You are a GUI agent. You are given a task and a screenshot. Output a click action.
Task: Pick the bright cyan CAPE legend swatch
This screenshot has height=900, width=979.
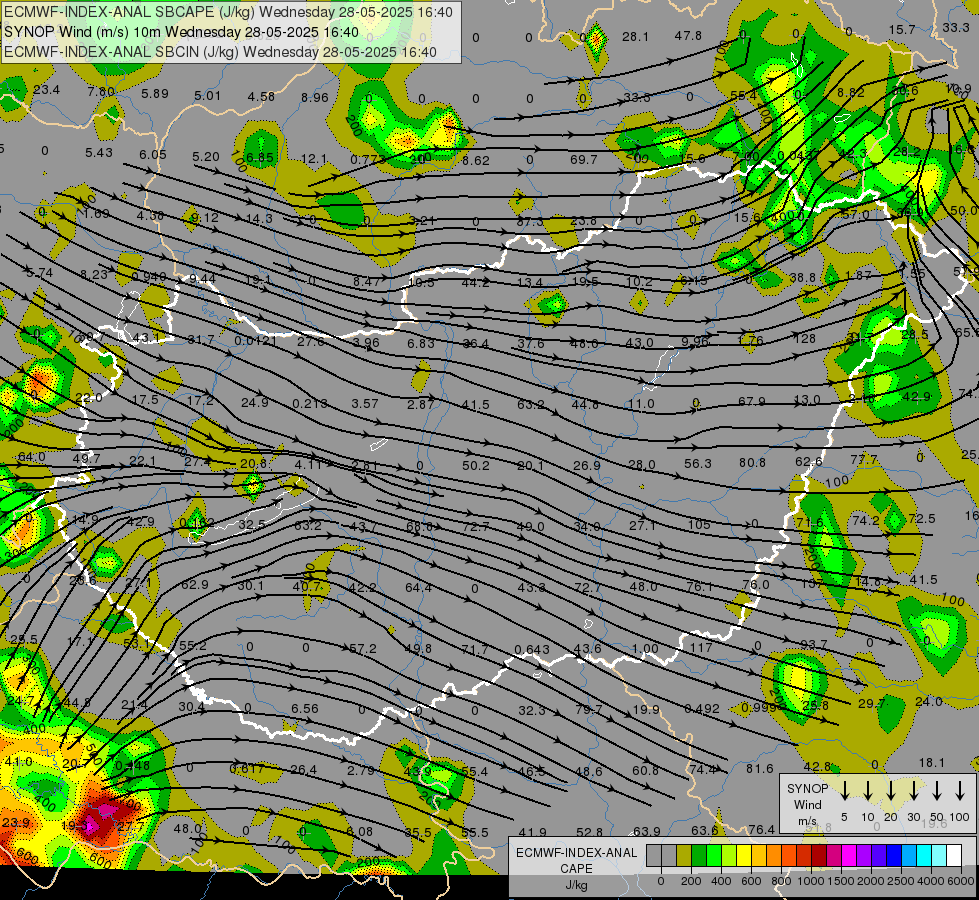923,855
